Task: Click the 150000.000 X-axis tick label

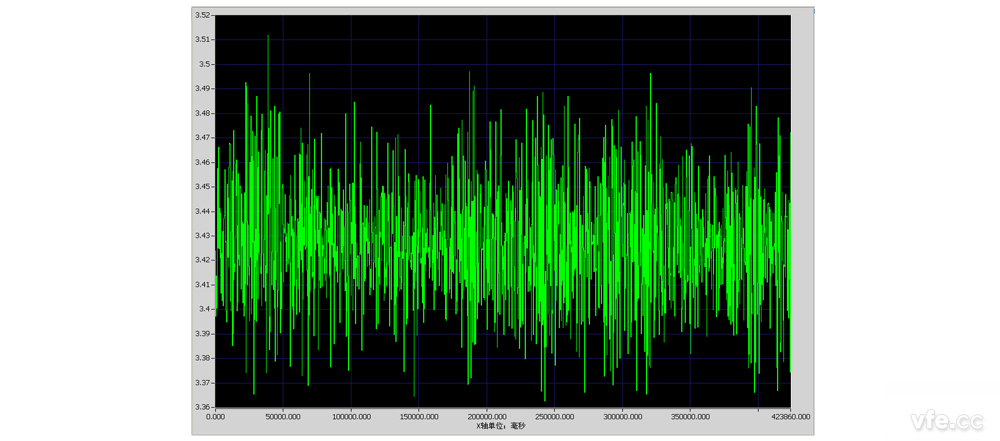Action: pos(419,416)
